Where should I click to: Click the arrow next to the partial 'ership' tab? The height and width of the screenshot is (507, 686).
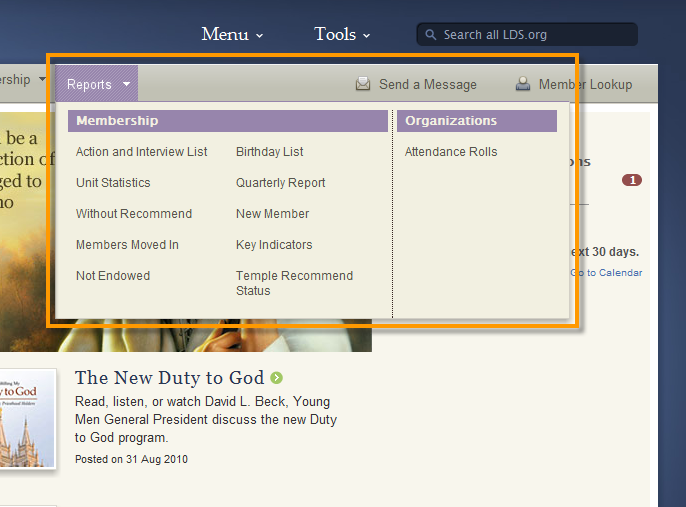tap(42, 79)
